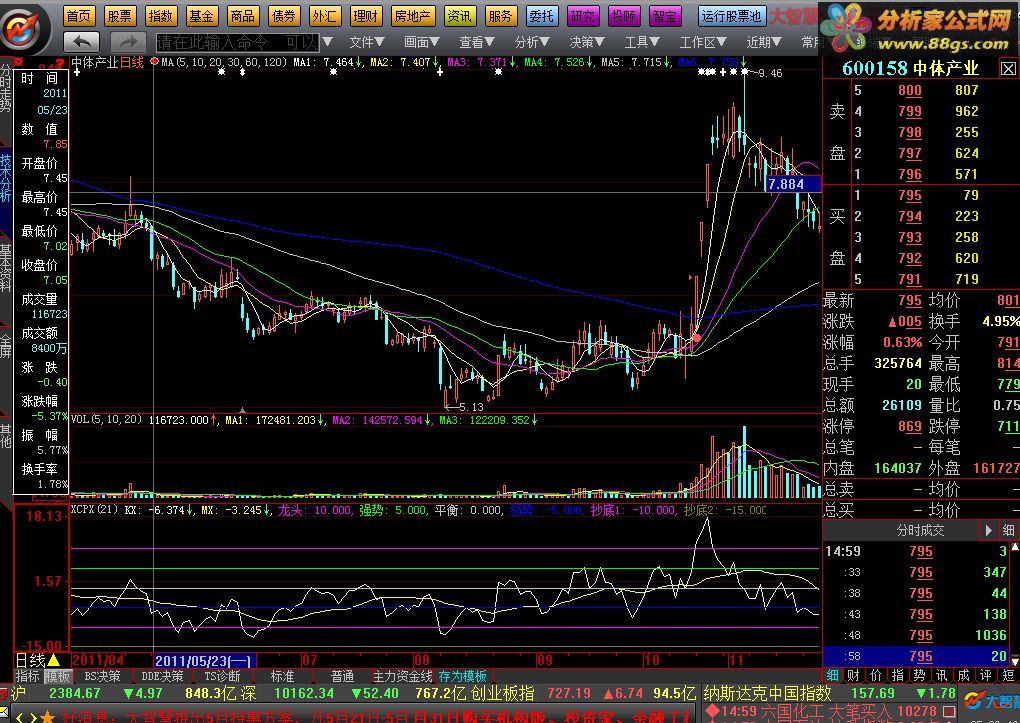Image resolution: width=1020 pixels, height=723 pixels.
Task: Open the 工具 menu
Action: tap(642, 42)
